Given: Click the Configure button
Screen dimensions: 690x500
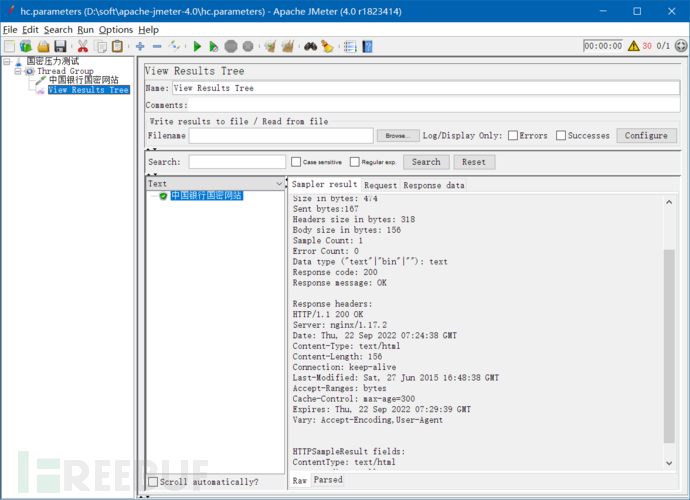Looking at the screenshot, I should click(646, 136).
